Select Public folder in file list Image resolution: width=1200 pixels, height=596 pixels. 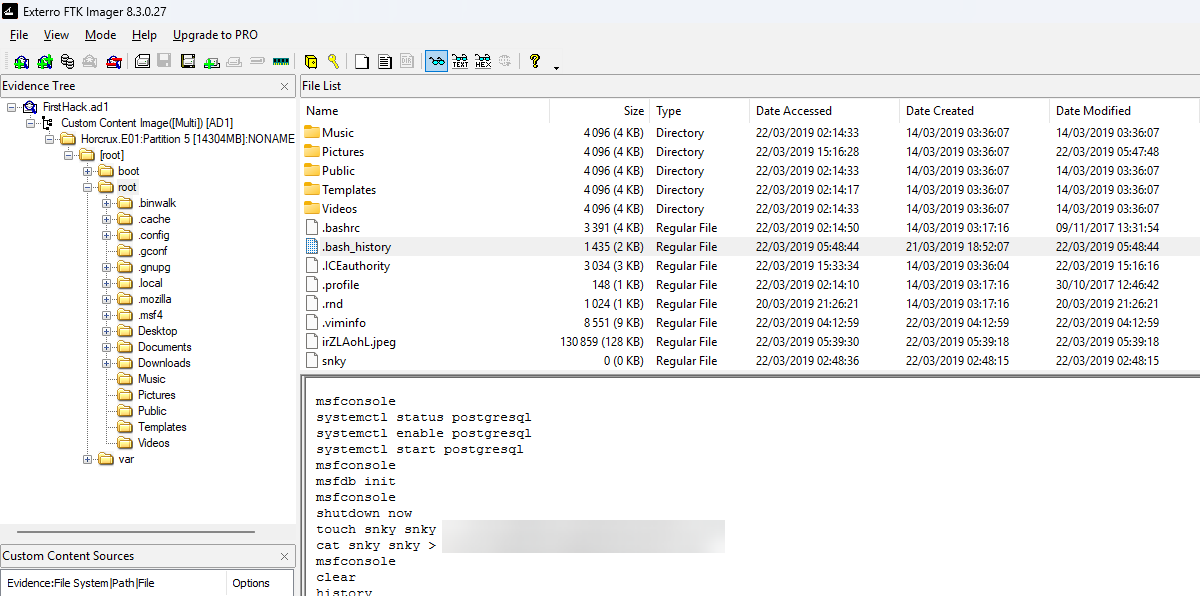coord(338,171)
